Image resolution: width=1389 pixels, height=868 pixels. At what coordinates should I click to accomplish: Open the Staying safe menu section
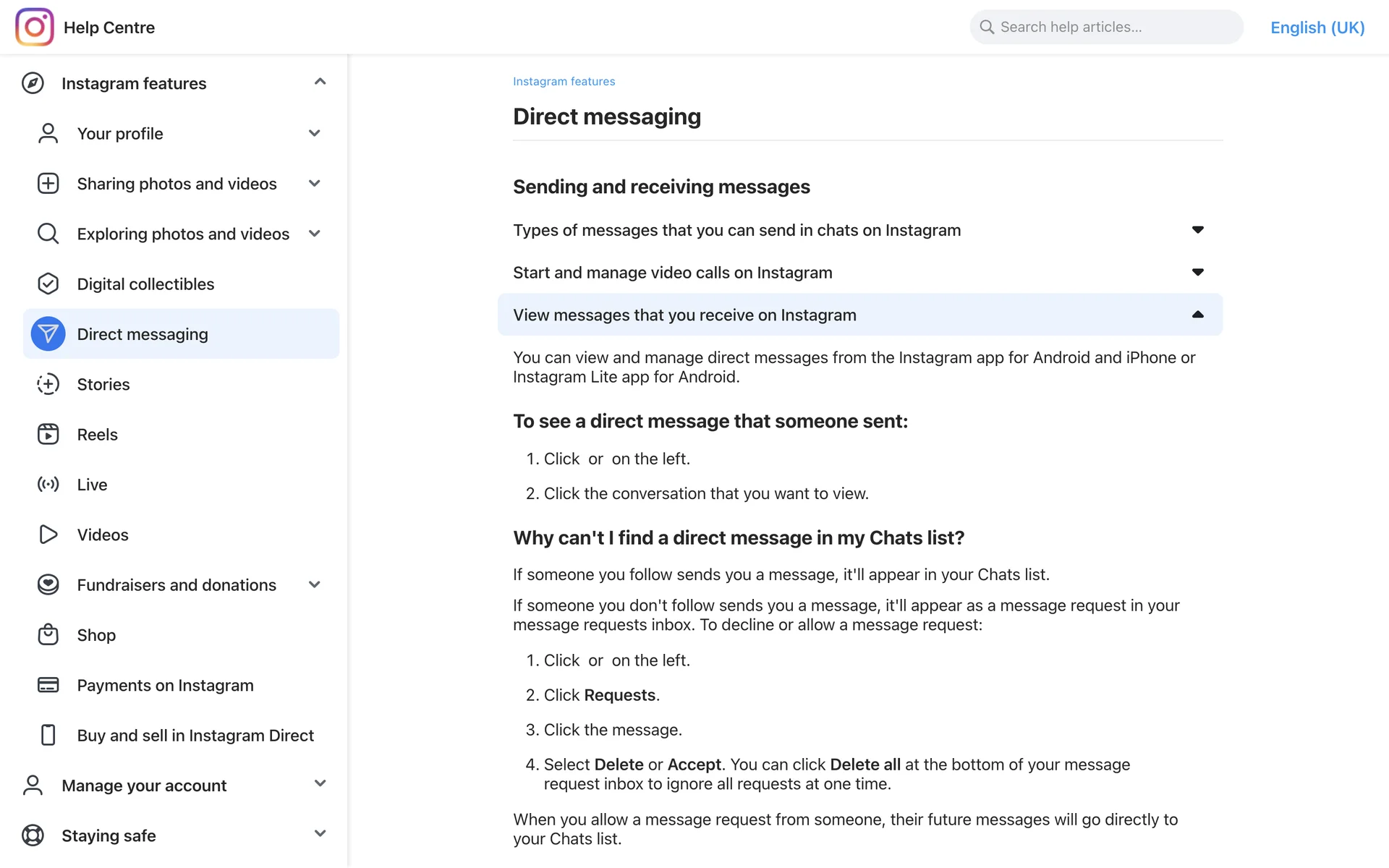point(320,833)
